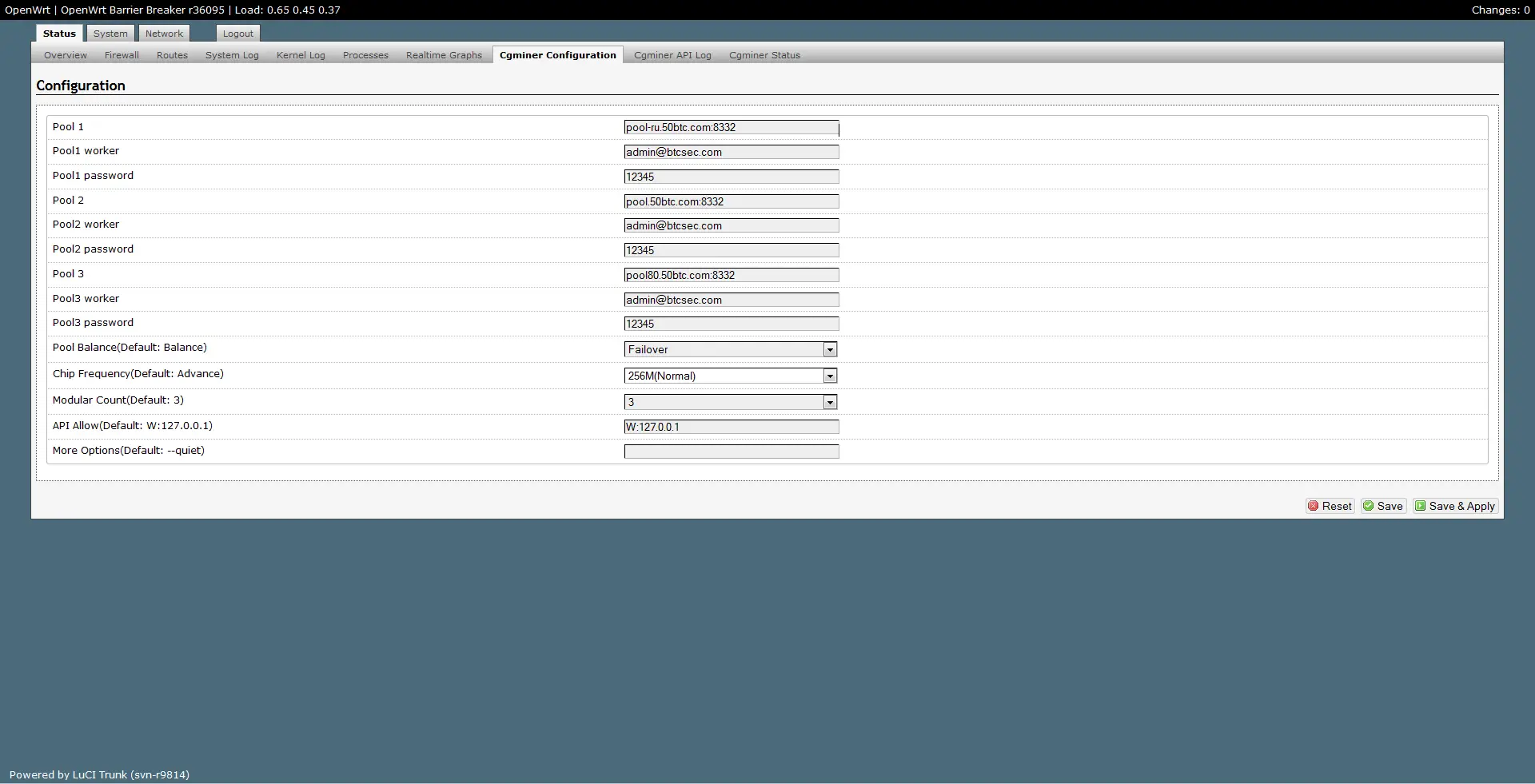Go to the Firewall subtab
Image resolution: width=1535 pixels, height=784 pixels.
[x=122, y=55]
